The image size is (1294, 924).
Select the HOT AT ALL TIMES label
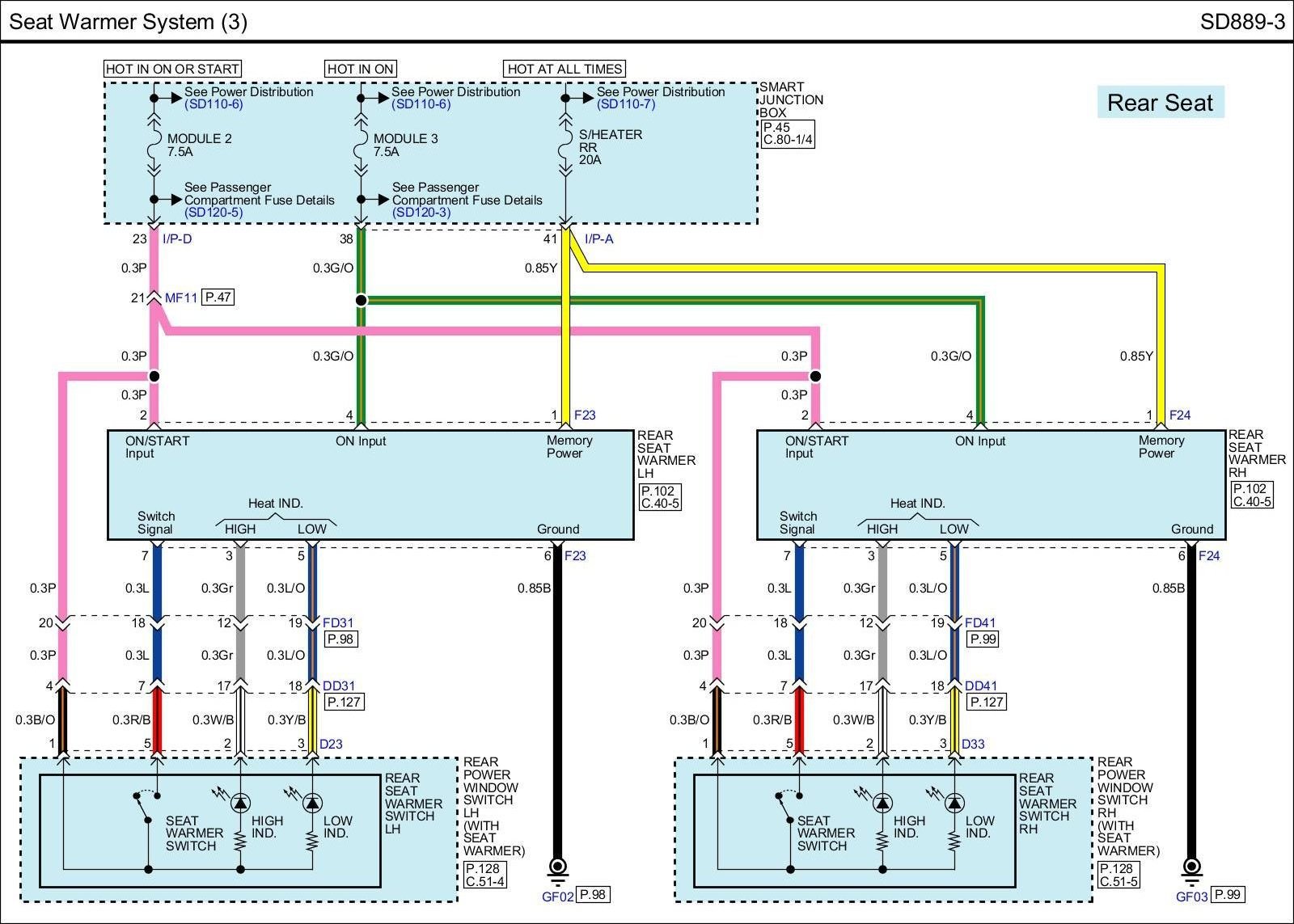click(x=565, y=70)
